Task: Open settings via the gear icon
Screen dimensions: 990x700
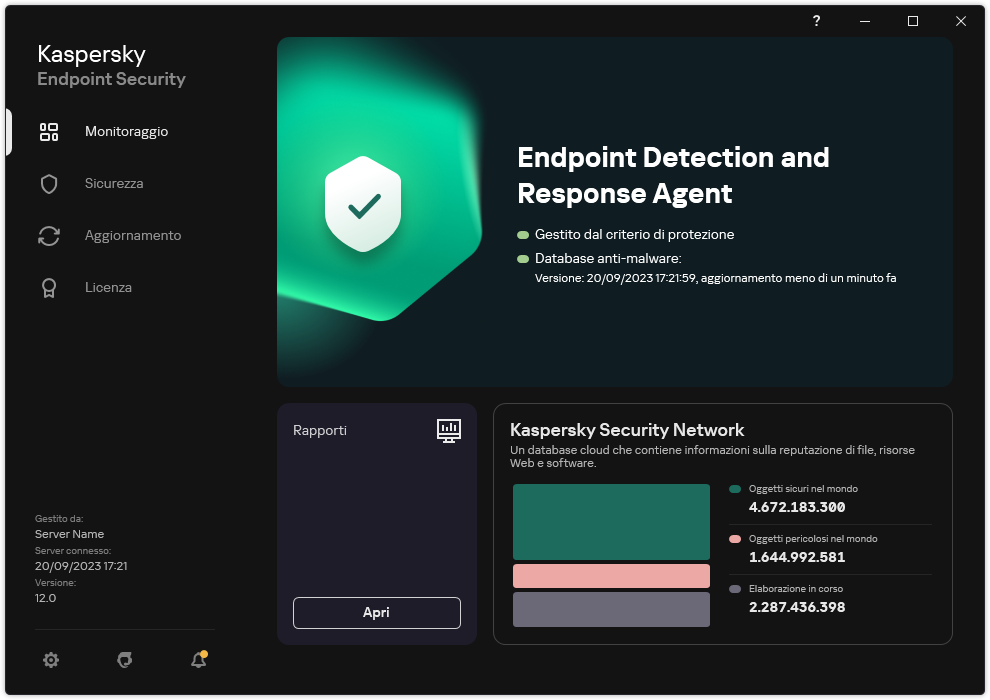Action: coord(51,660)
